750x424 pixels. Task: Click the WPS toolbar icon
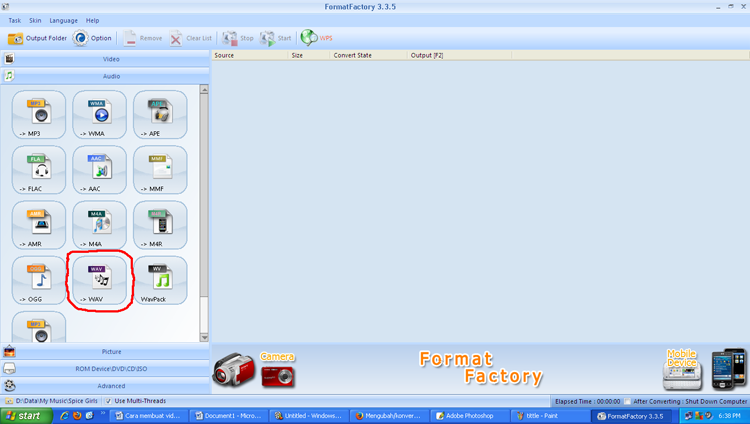[316, 38]
